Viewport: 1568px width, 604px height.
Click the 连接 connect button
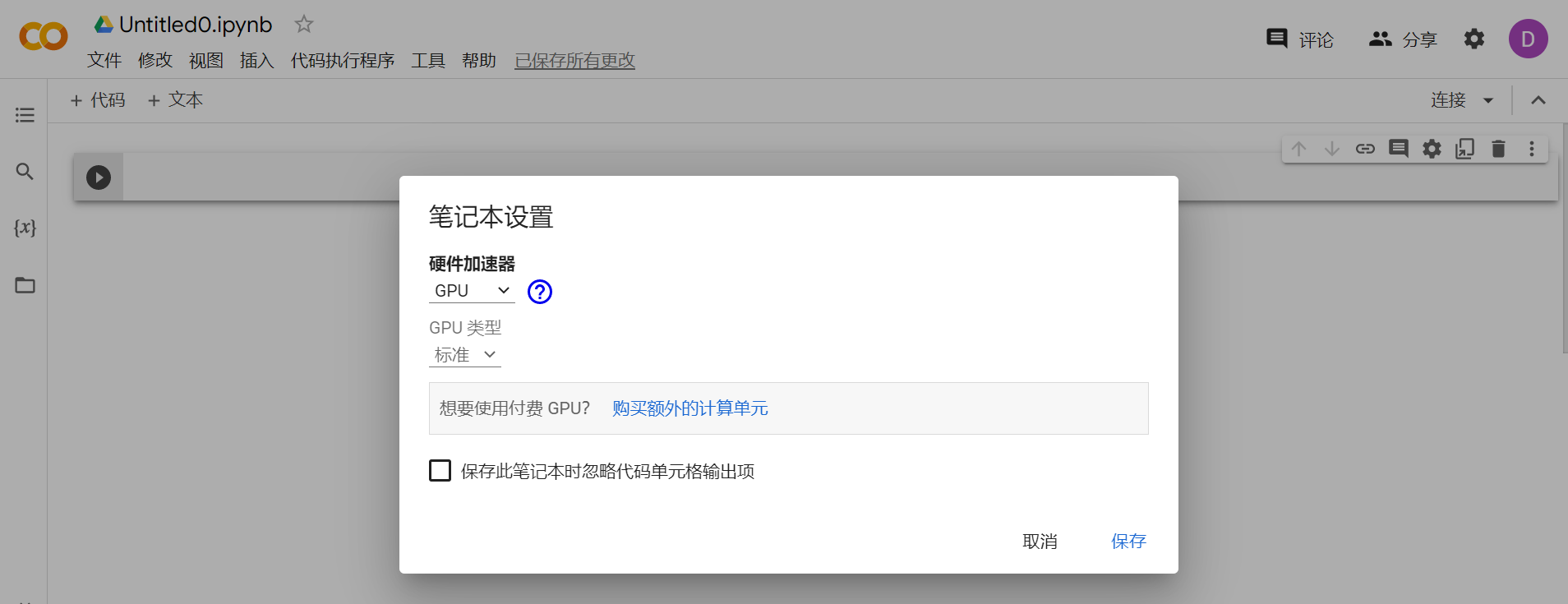tap(1448, 100)
